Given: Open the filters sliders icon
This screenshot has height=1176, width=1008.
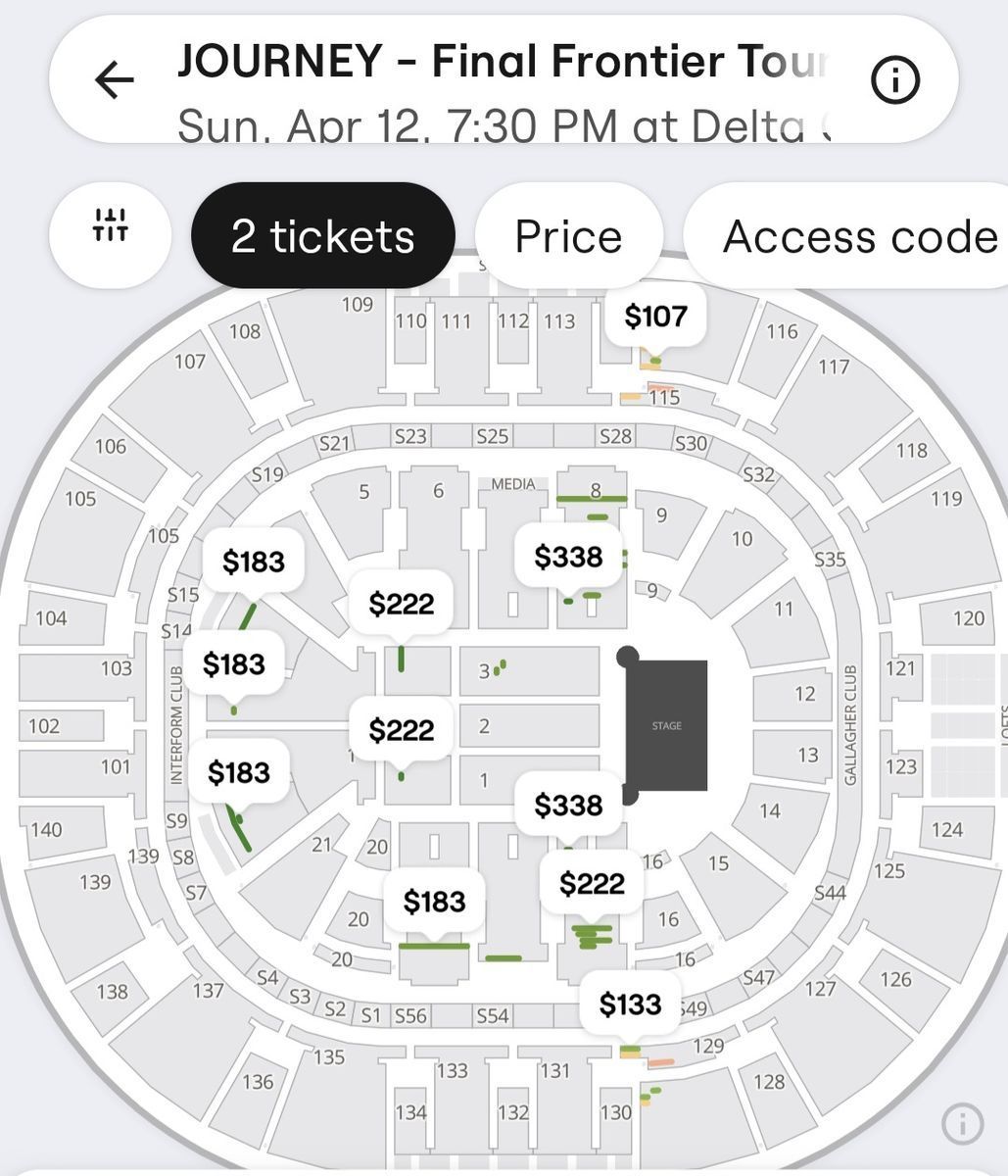Looking at the screenshot, I should (x=110, y=235).
